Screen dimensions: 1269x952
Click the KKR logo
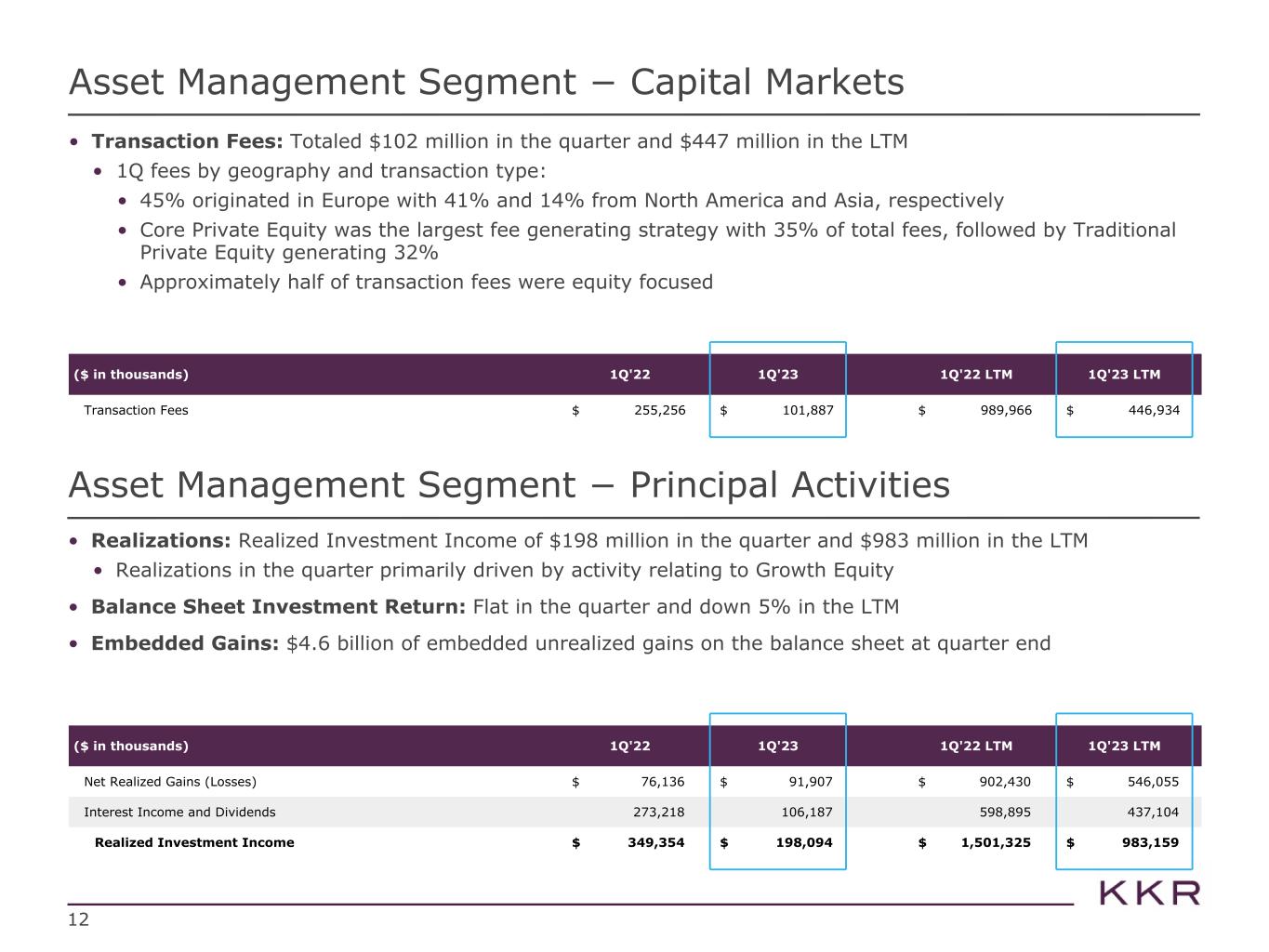click(1149, 893)
